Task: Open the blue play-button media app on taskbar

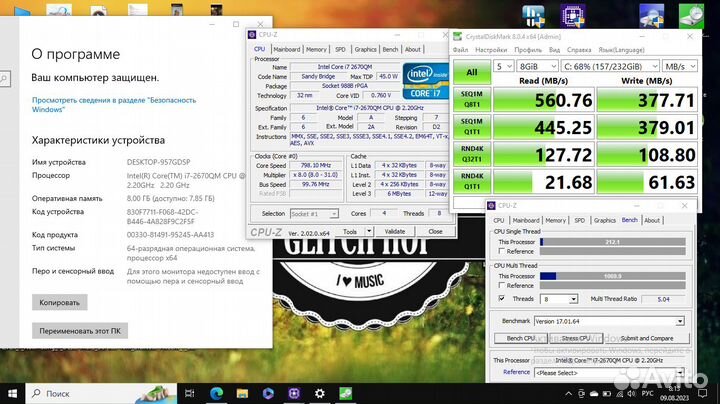Action: 268,393
